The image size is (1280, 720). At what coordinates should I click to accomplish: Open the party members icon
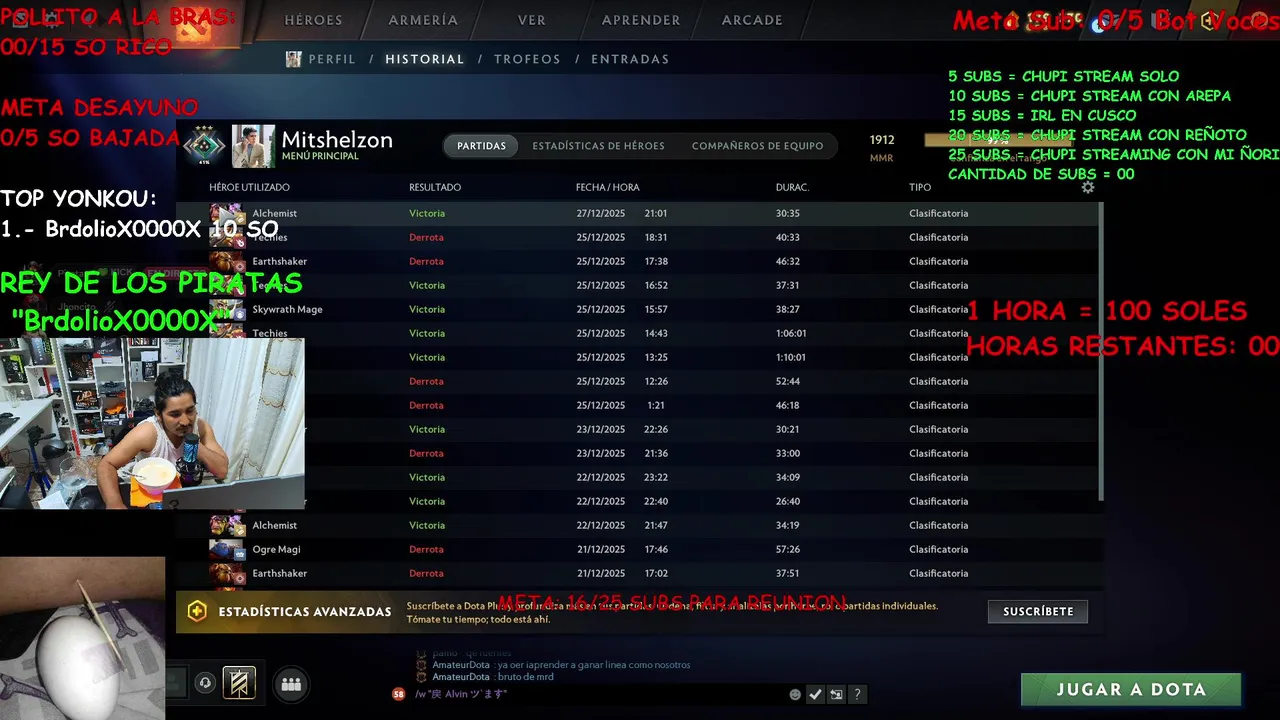click(291, 684)
